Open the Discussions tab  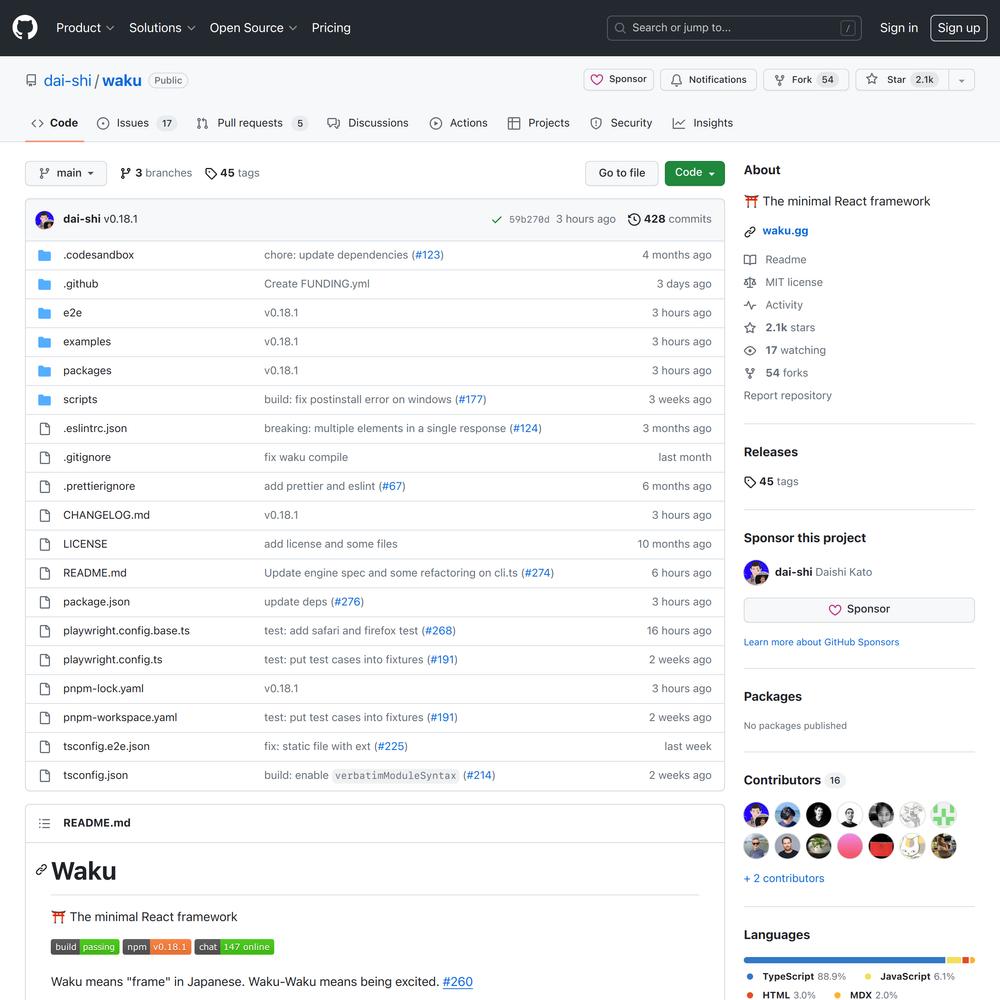367,123
